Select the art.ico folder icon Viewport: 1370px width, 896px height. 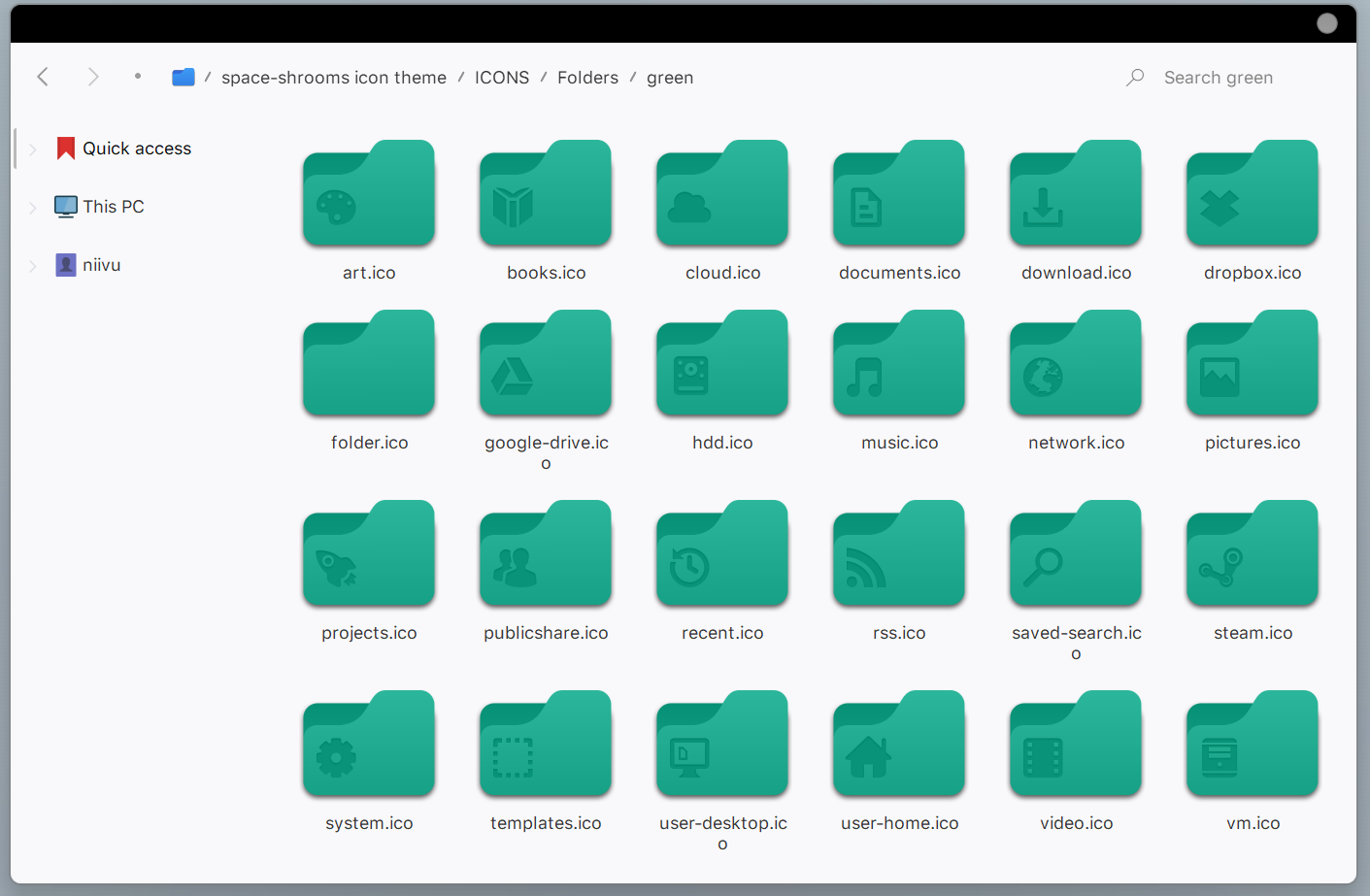point(369,193)
